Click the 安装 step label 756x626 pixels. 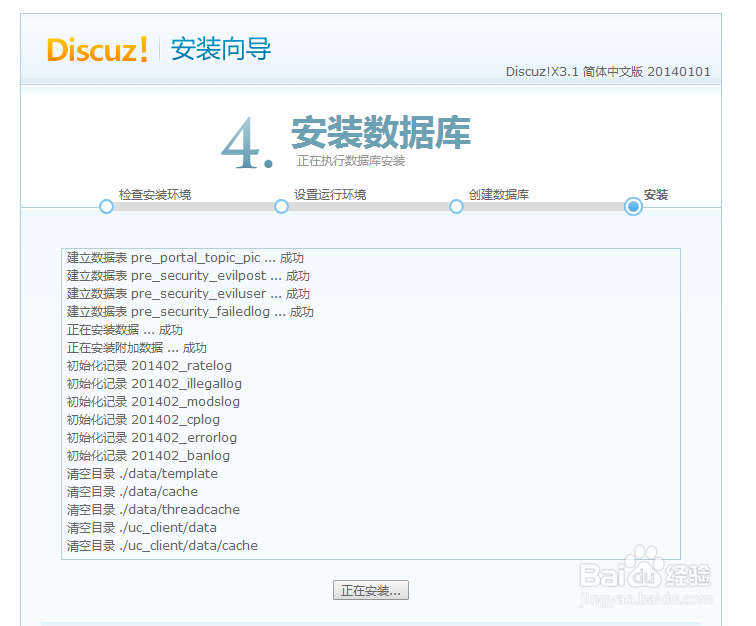[656, 195]
